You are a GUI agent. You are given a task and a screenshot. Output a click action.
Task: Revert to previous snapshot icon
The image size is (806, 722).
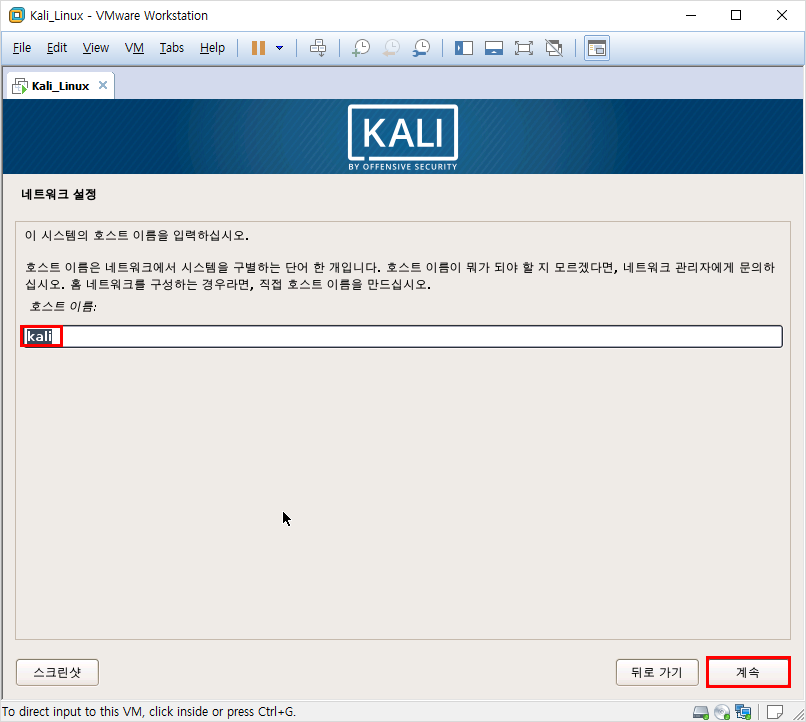392,48
